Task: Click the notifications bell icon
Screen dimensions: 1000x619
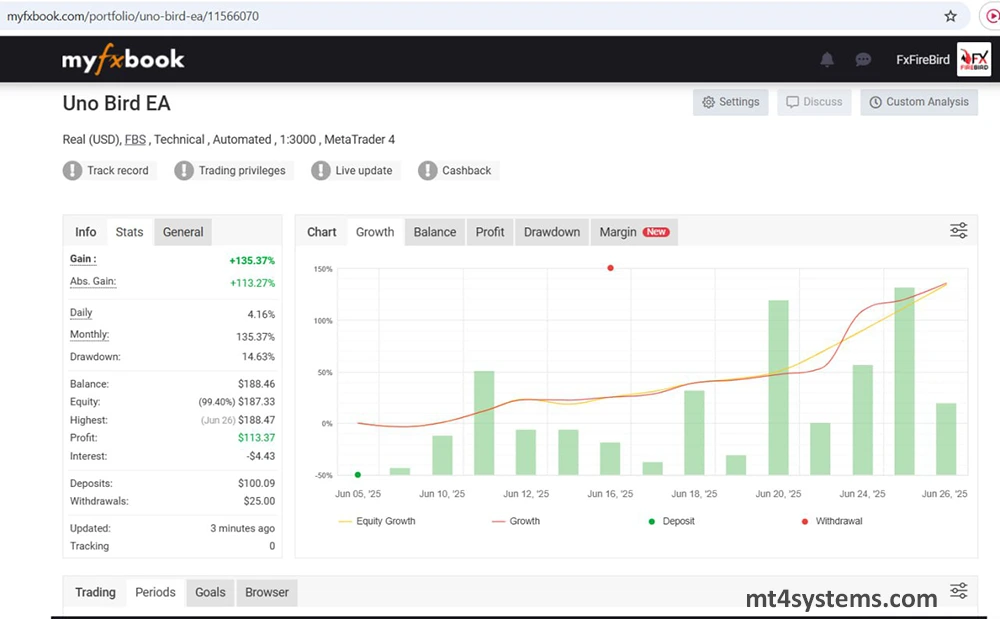Action: click(827, 60)
